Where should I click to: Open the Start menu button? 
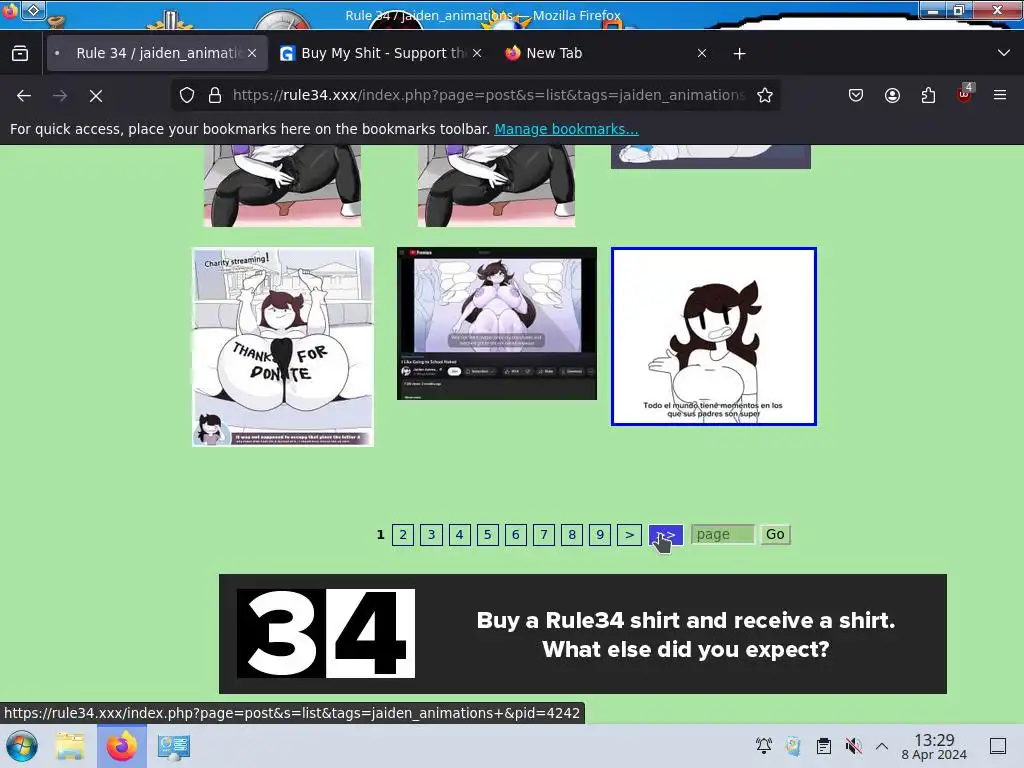22,746
